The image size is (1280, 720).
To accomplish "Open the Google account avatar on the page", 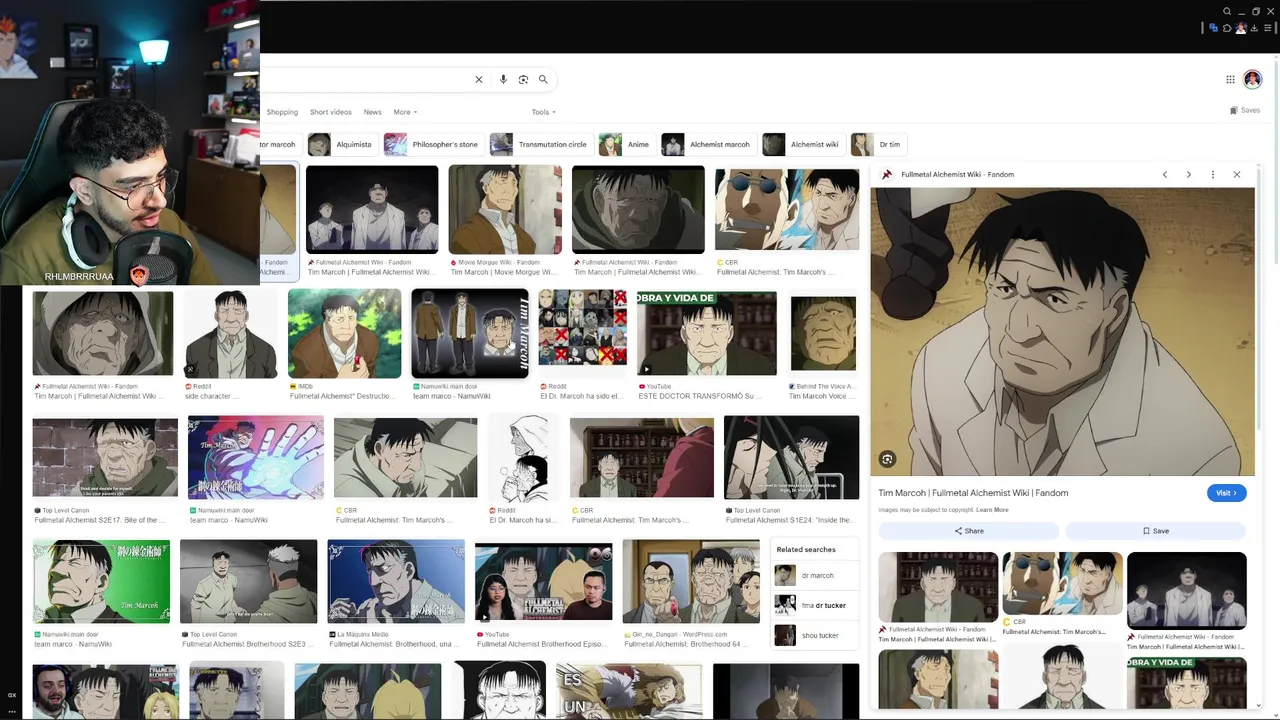I will 1252,80.
